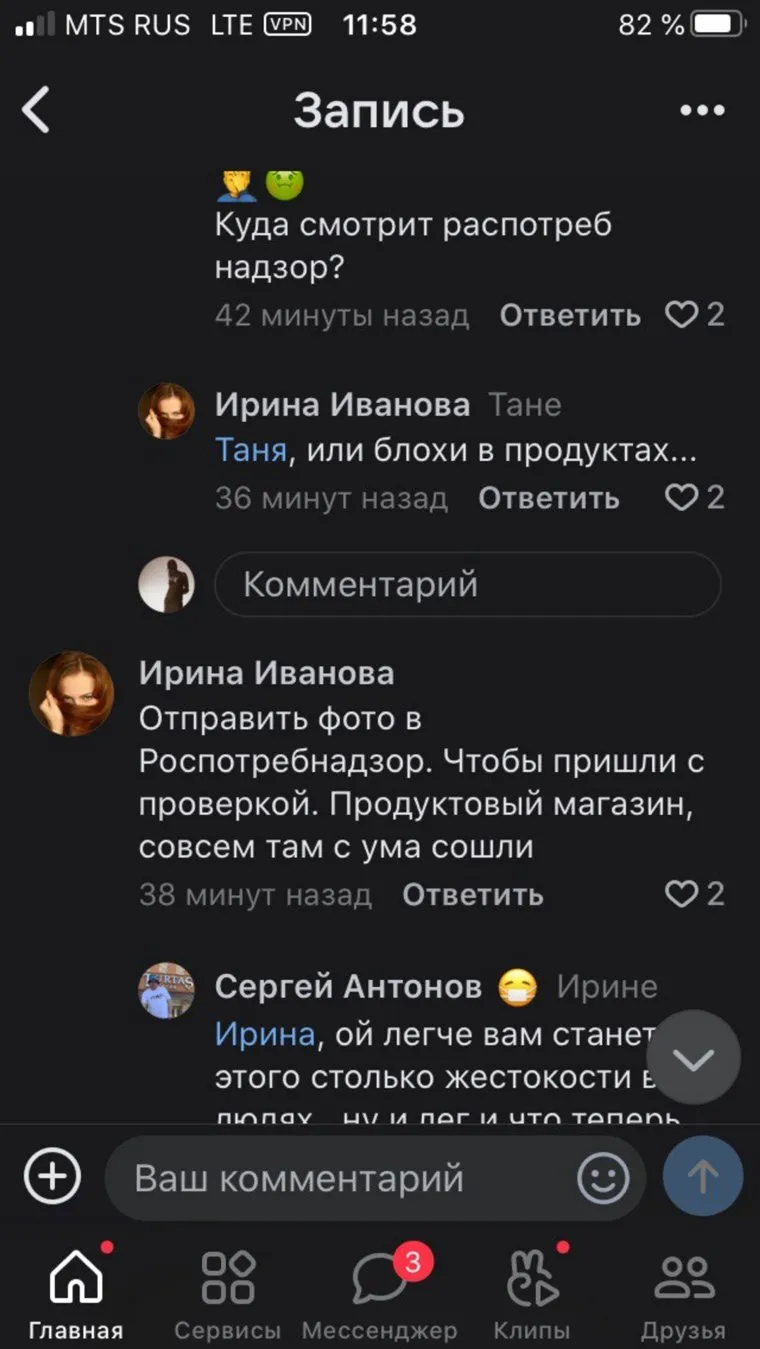Focus the Комментарий reply field

point(467,584)
